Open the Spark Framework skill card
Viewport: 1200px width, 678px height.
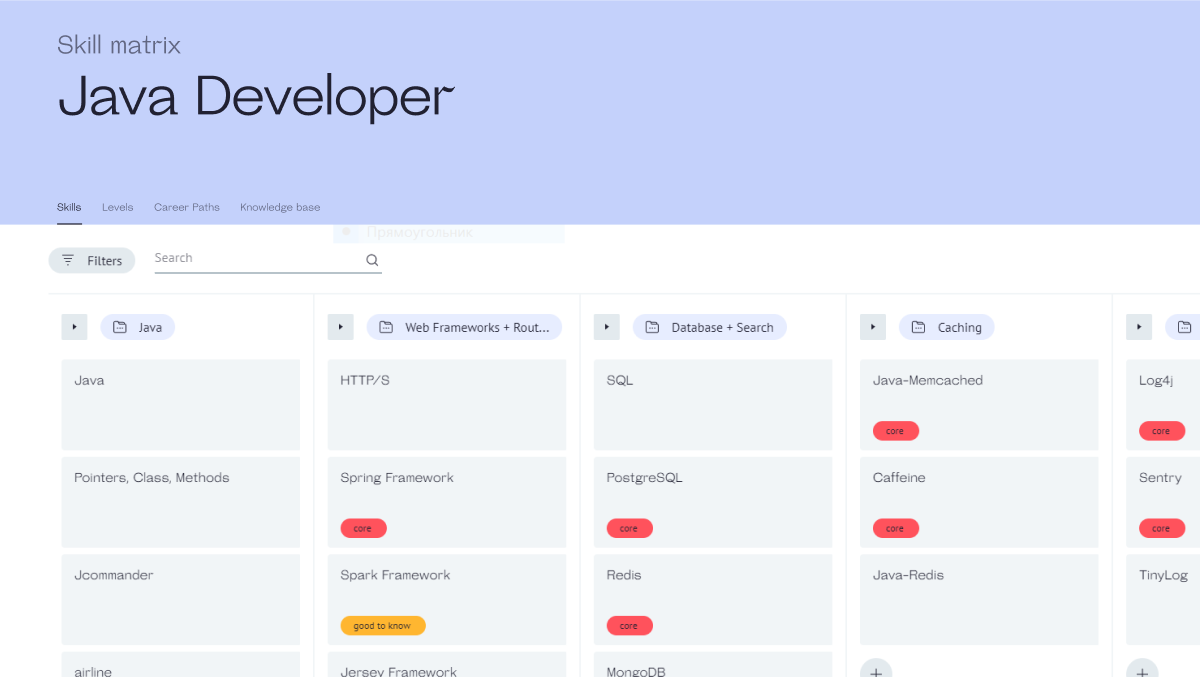point(447,599)
